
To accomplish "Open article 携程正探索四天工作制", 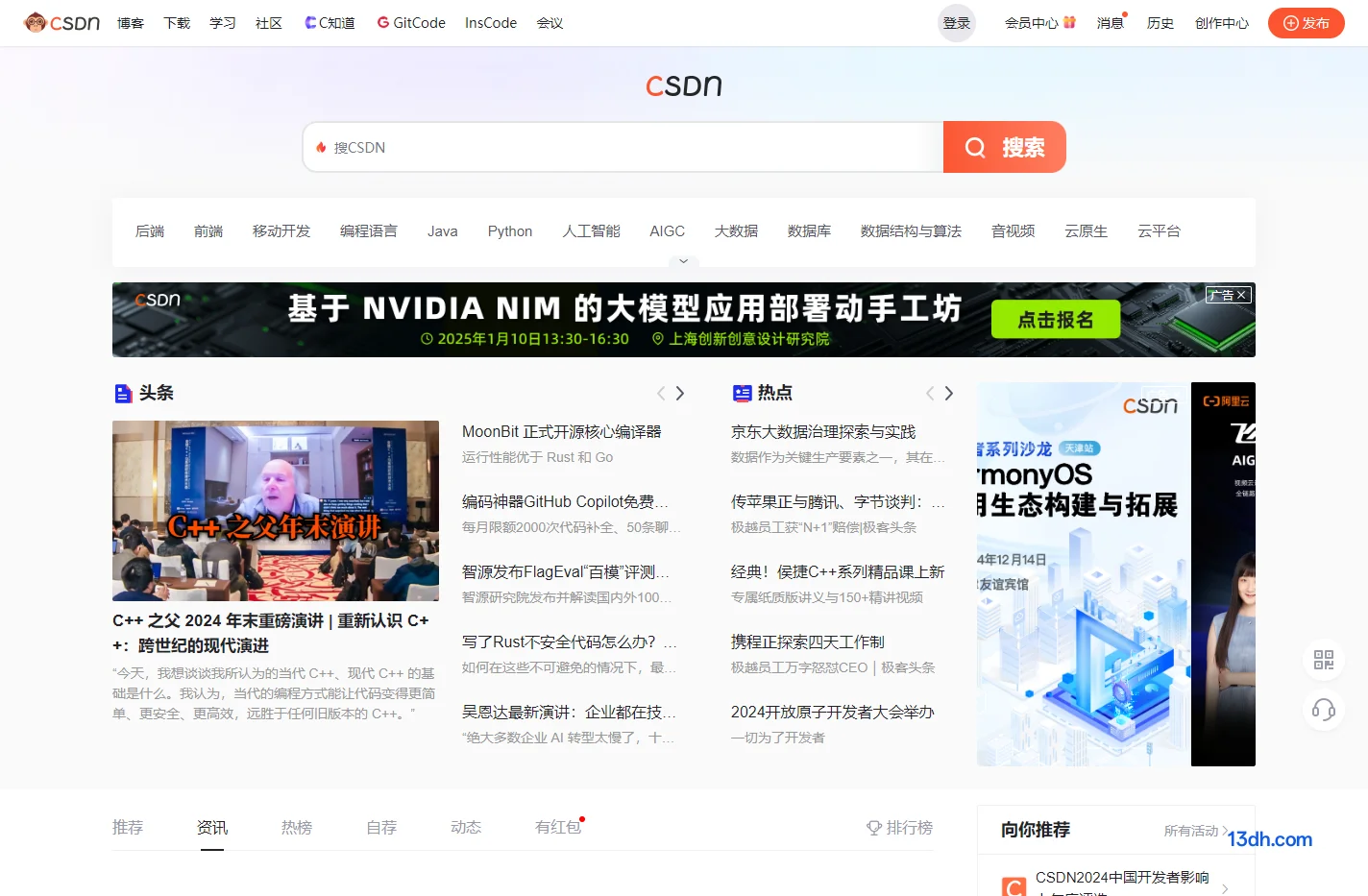I will click(x=808, y=642).
